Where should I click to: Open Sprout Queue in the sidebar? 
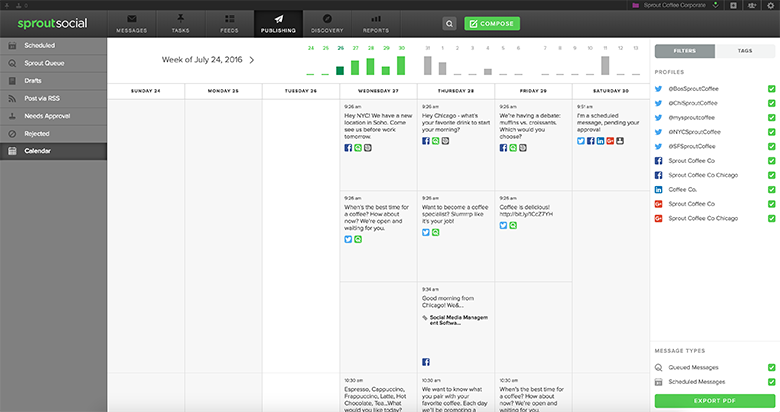click(53, 63)
